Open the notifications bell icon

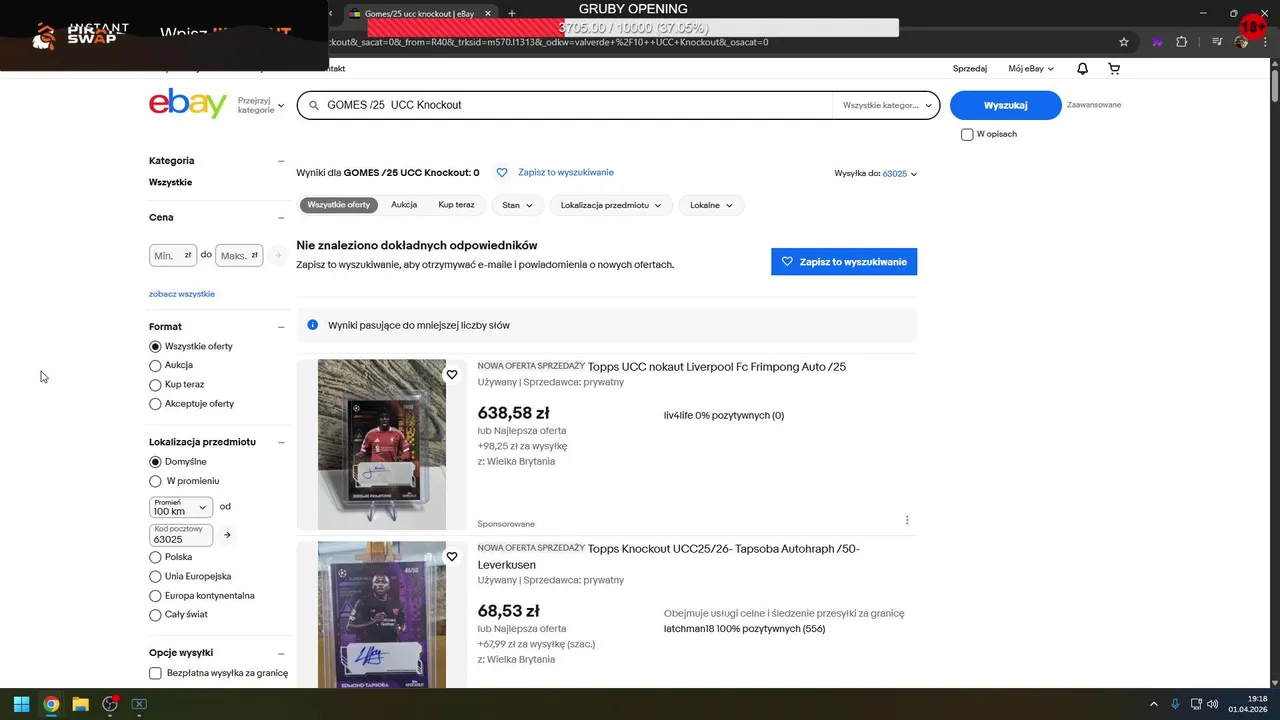tap(1082, 69)
